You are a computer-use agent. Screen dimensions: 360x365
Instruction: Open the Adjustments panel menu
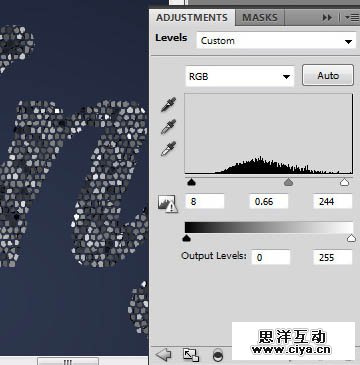pyautogui.click(x=351, y=18)
